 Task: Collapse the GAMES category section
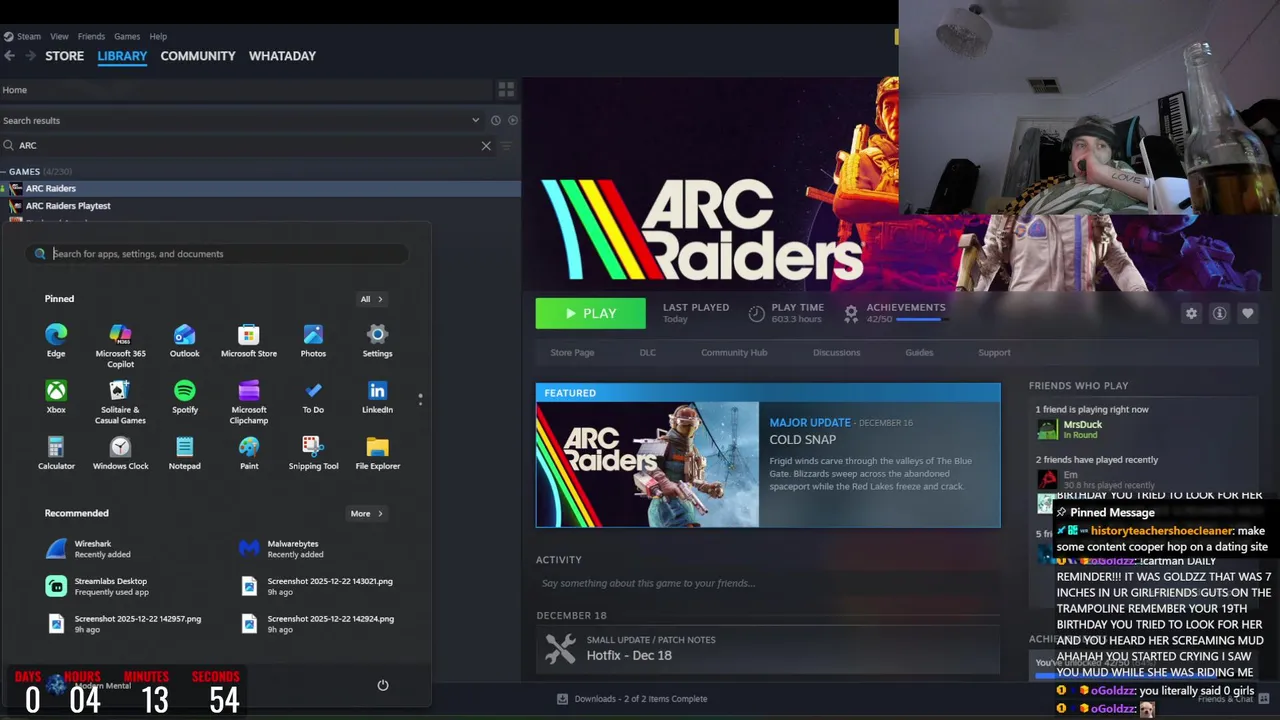point(5,171)
